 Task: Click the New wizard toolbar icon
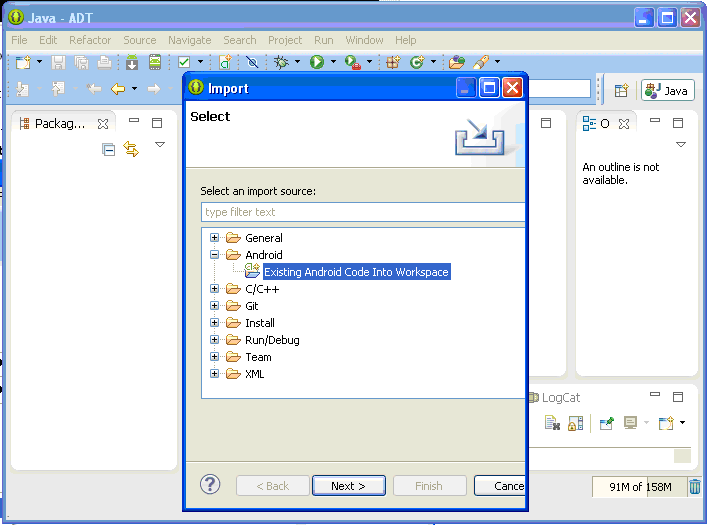coord(23,62)
